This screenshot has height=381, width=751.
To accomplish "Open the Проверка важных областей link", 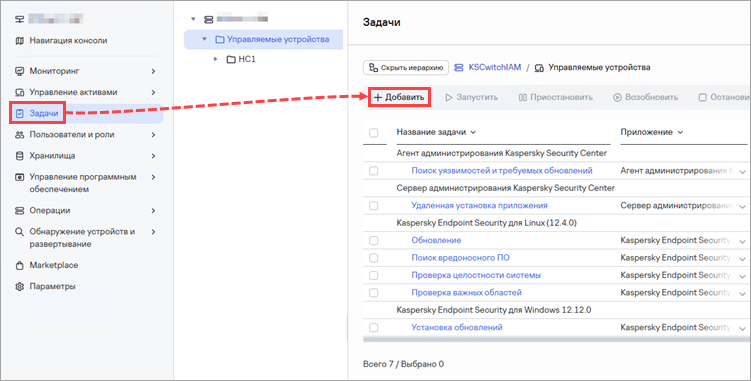I will (x=467, y=292).
